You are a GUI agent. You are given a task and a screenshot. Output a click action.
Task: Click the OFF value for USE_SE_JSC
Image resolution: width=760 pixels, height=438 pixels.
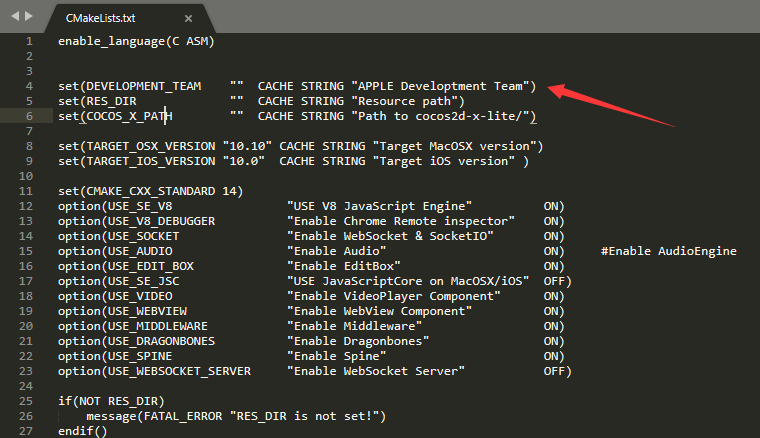click(x=557, y=281)
